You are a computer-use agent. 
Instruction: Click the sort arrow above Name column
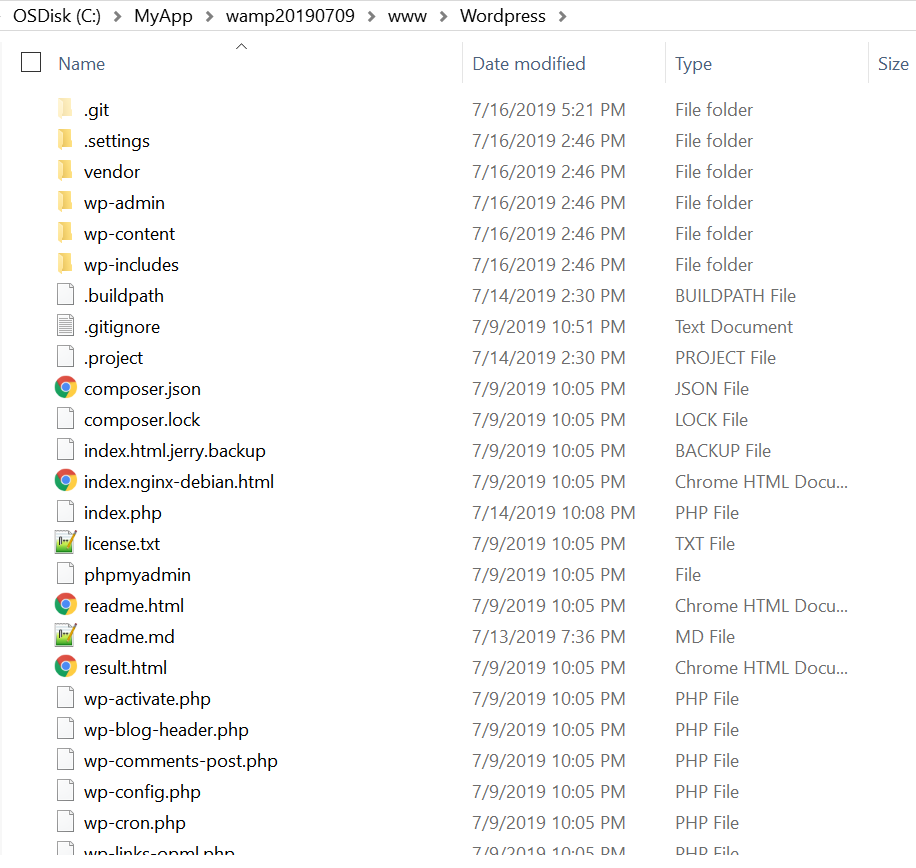[241, 46]
